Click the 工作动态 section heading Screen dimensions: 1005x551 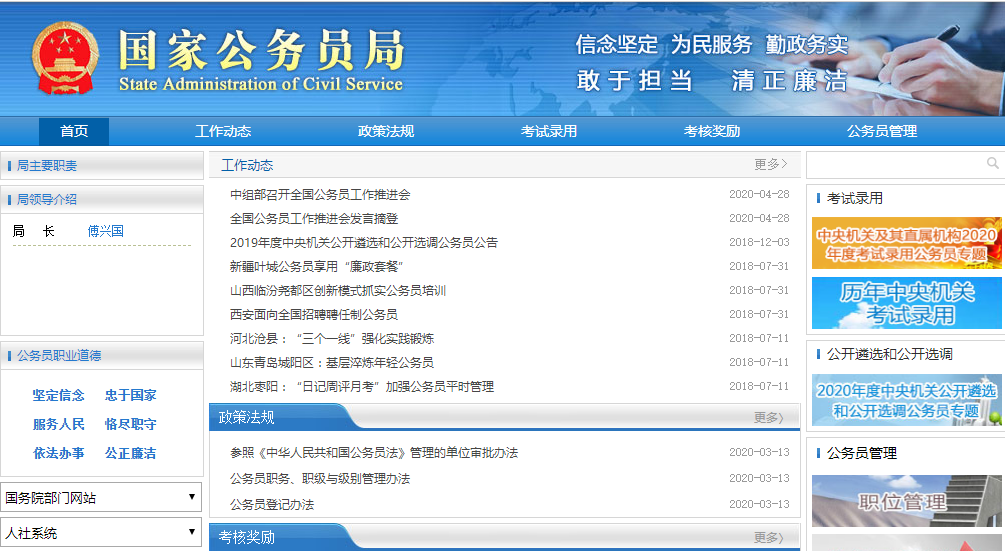coord(247,165)
